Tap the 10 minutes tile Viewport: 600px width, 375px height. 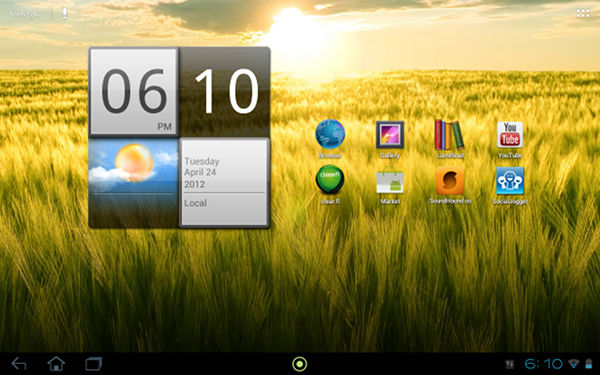(225, 92)
